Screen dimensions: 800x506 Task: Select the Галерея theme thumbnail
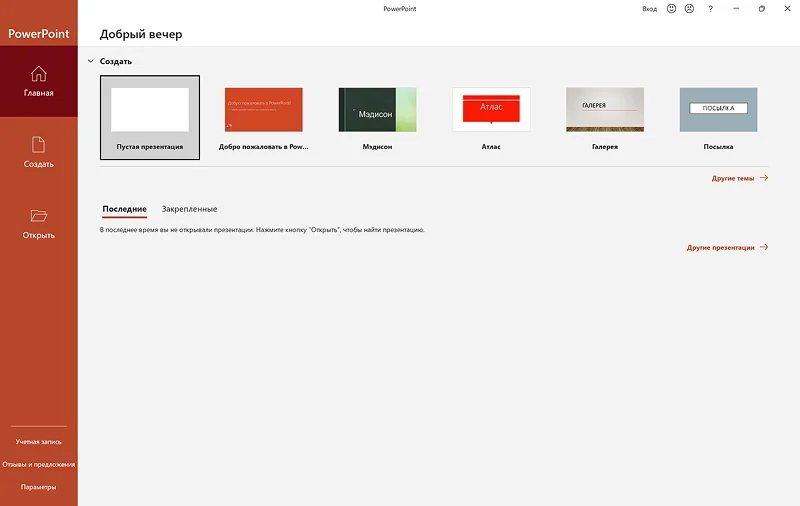tap(604, 110)
